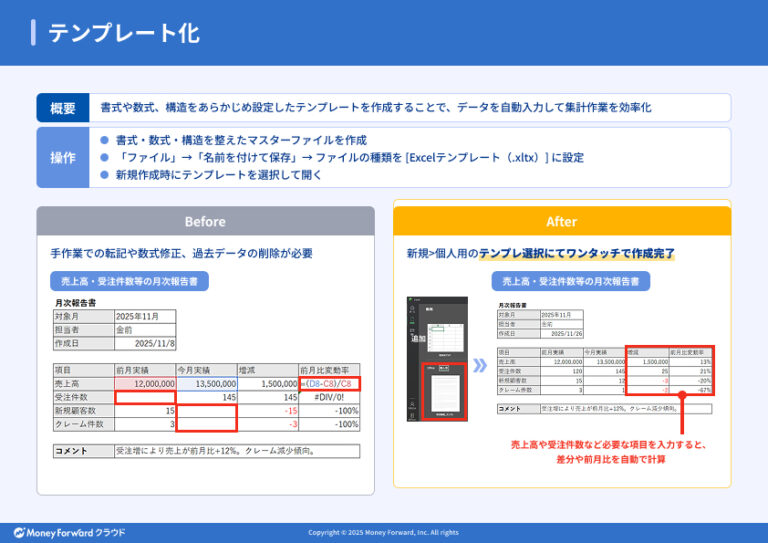The image size is (768, 543).
Task: Click the Before panel header
Action: pyautogui.click(x=205, y=221)
